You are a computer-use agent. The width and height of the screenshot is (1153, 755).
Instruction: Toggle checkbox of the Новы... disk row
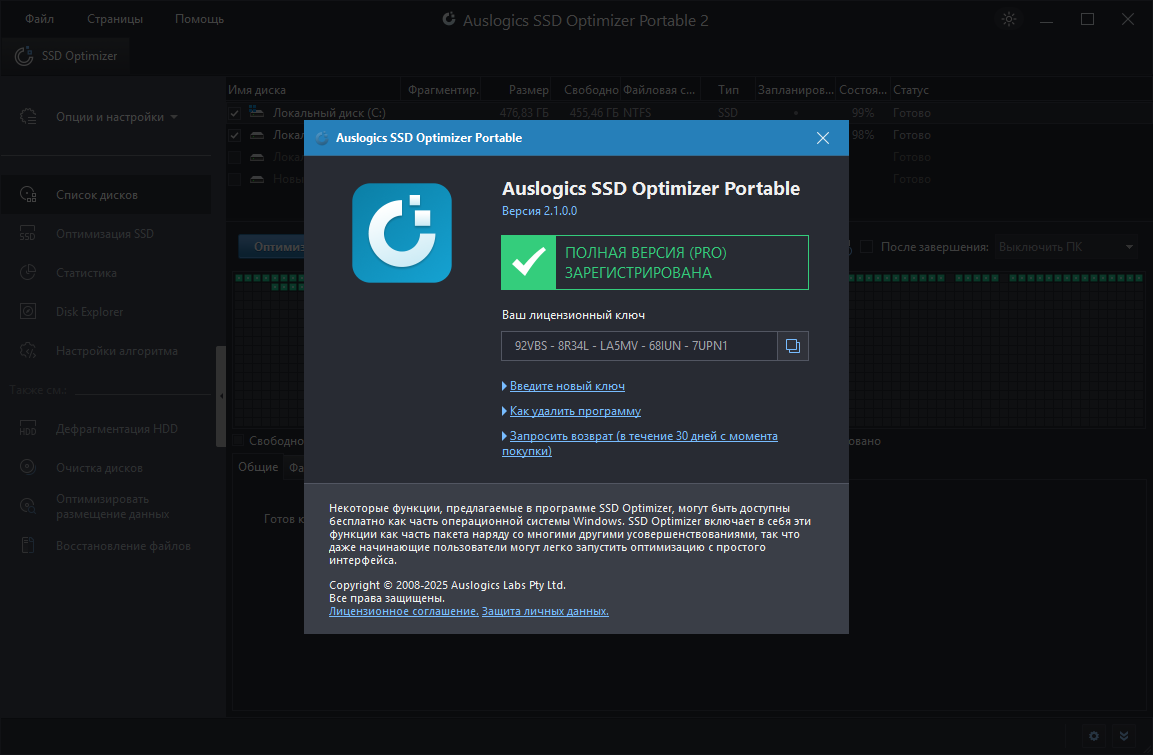(x=235, y=179)
